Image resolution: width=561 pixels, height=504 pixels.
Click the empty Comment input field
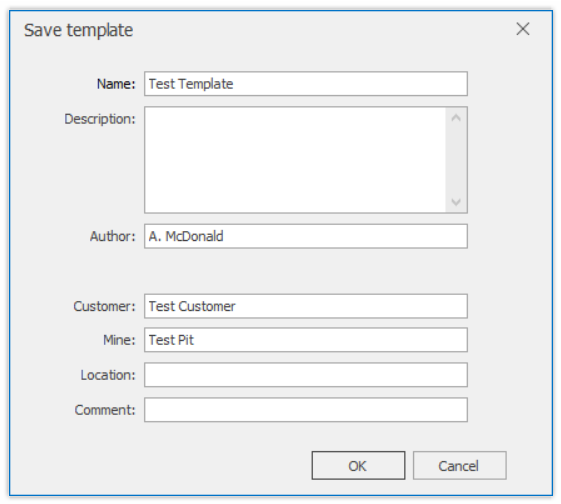tap(306, 410)
